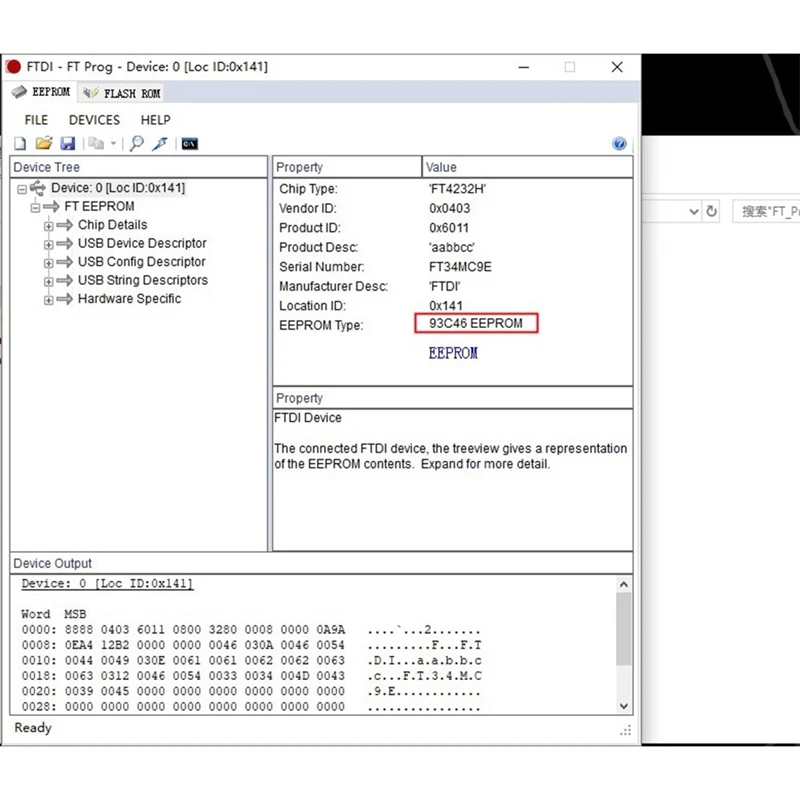Click the Open folder toolbar icon

click(x=44, y=144)
